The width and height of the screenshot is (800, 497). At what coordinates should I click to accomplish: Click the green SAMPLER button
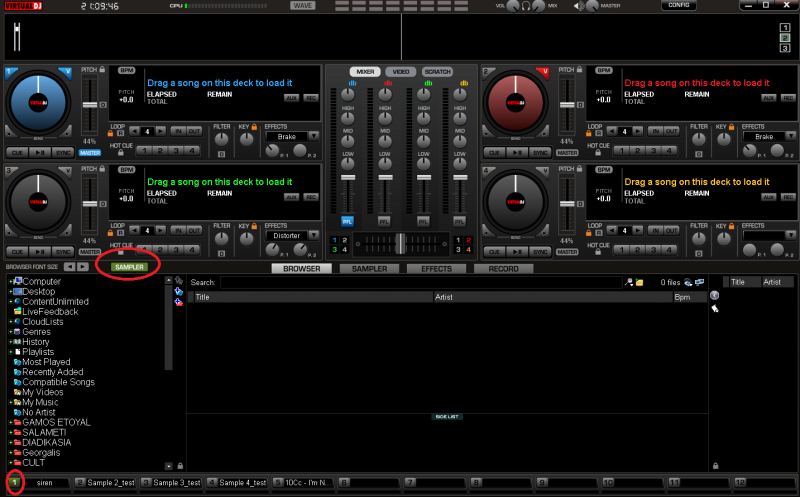(x=129, y=267)
